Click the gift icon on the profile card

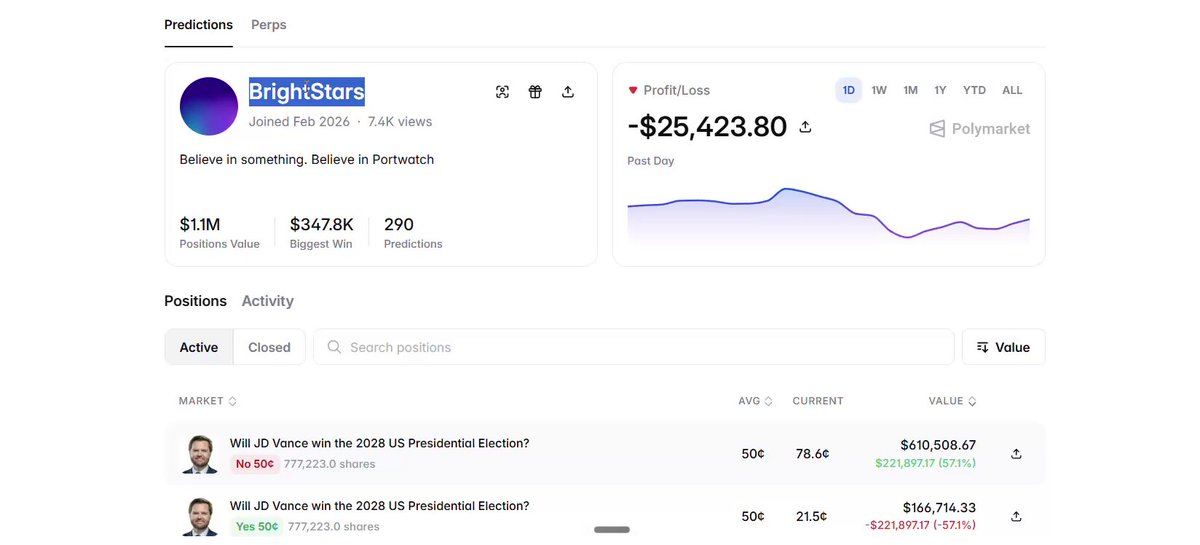535,92
